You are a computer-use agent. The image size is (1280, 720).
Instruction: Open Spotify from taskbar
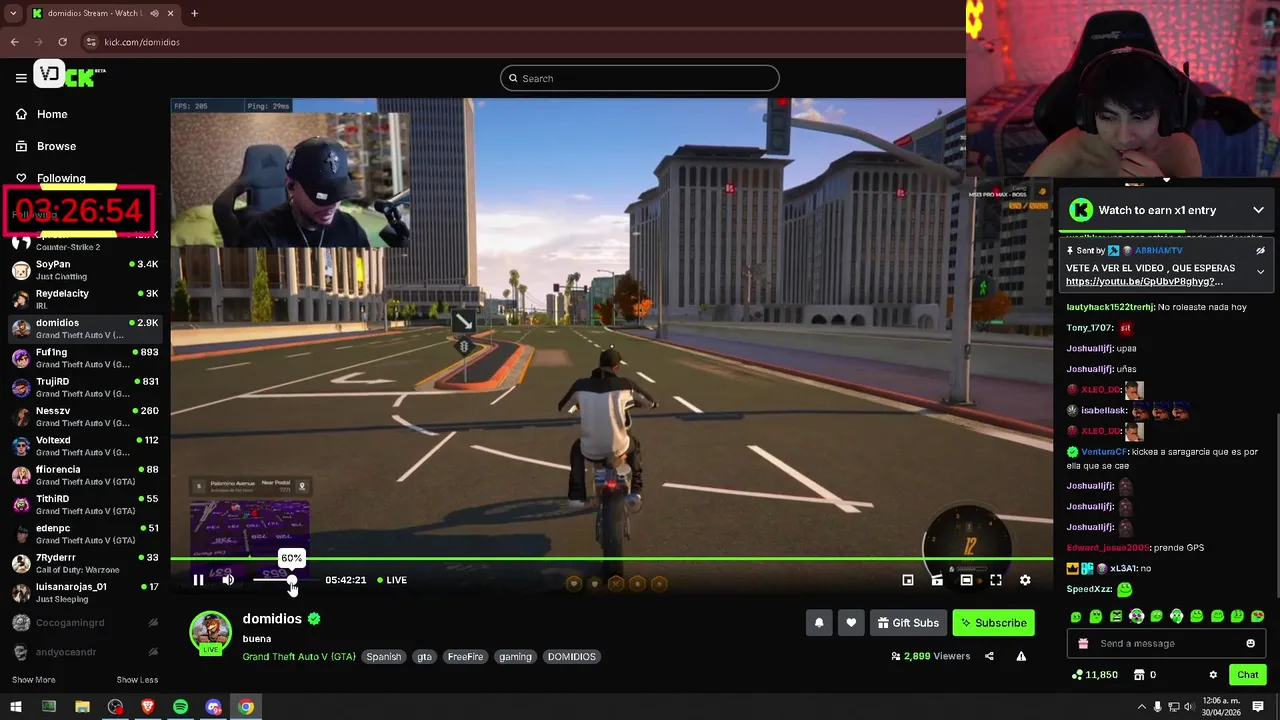(x=180, y=707)
